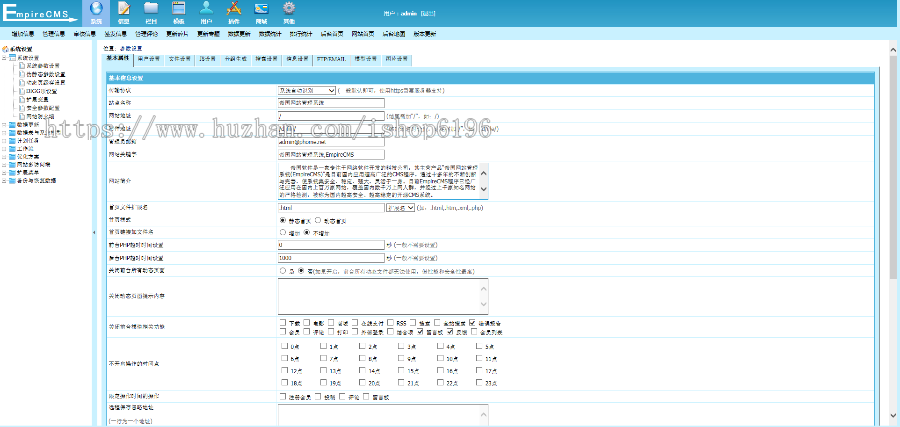Viewport: 900px width, 427px height.
Task: Switch to the 文件设置 tab
Action: (179, 59)
